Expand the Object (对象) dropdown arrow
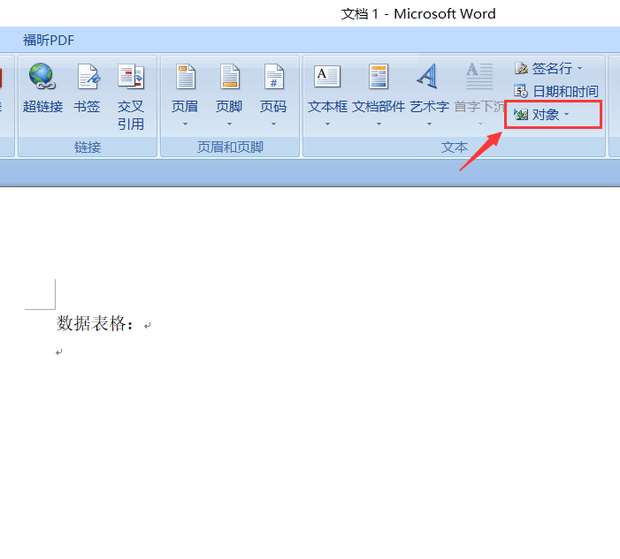Viewport: 620px width, 559px height. [566, 115]
